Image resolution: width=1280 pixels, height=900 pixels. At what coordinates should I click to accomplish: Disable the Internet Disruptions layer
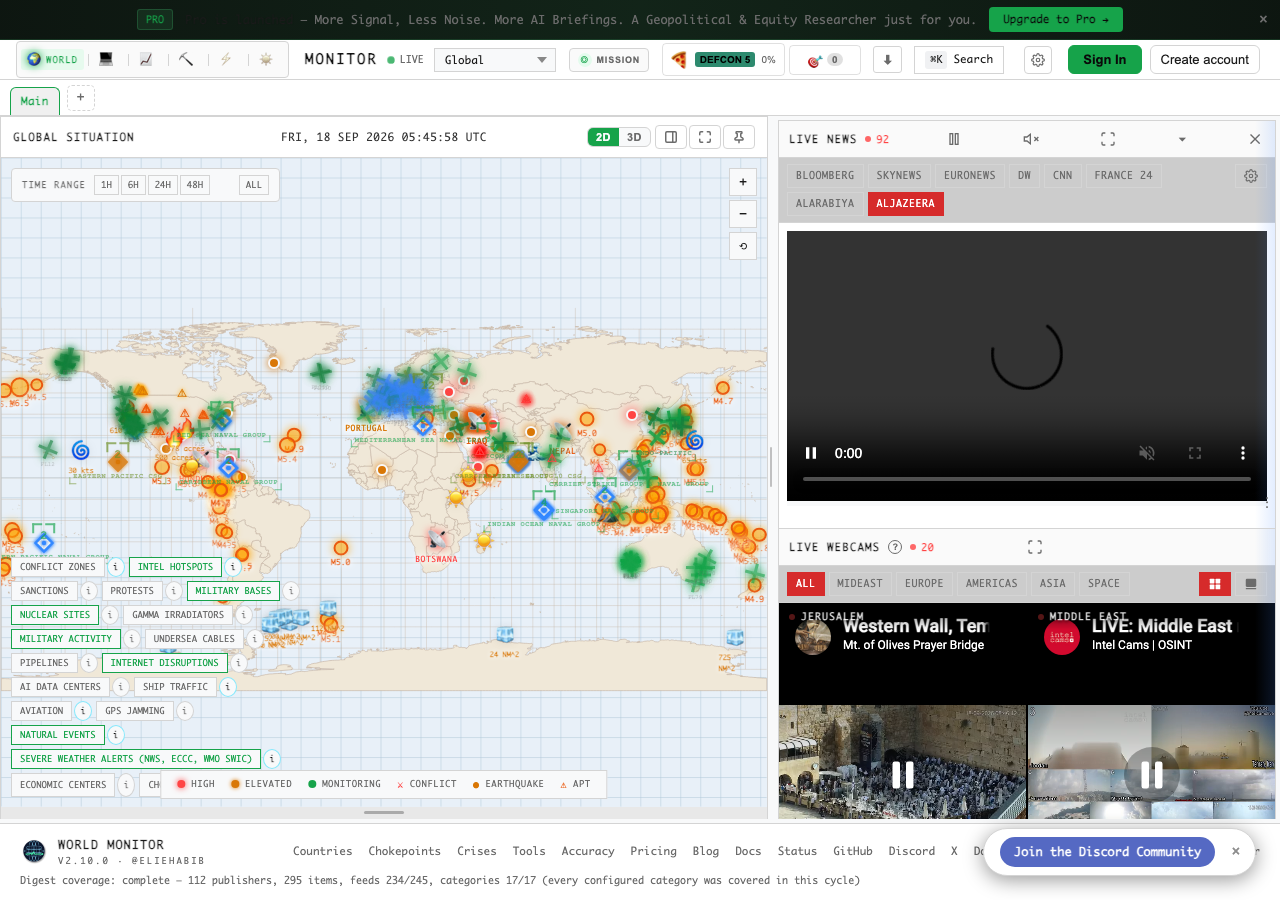click(164, 663)
